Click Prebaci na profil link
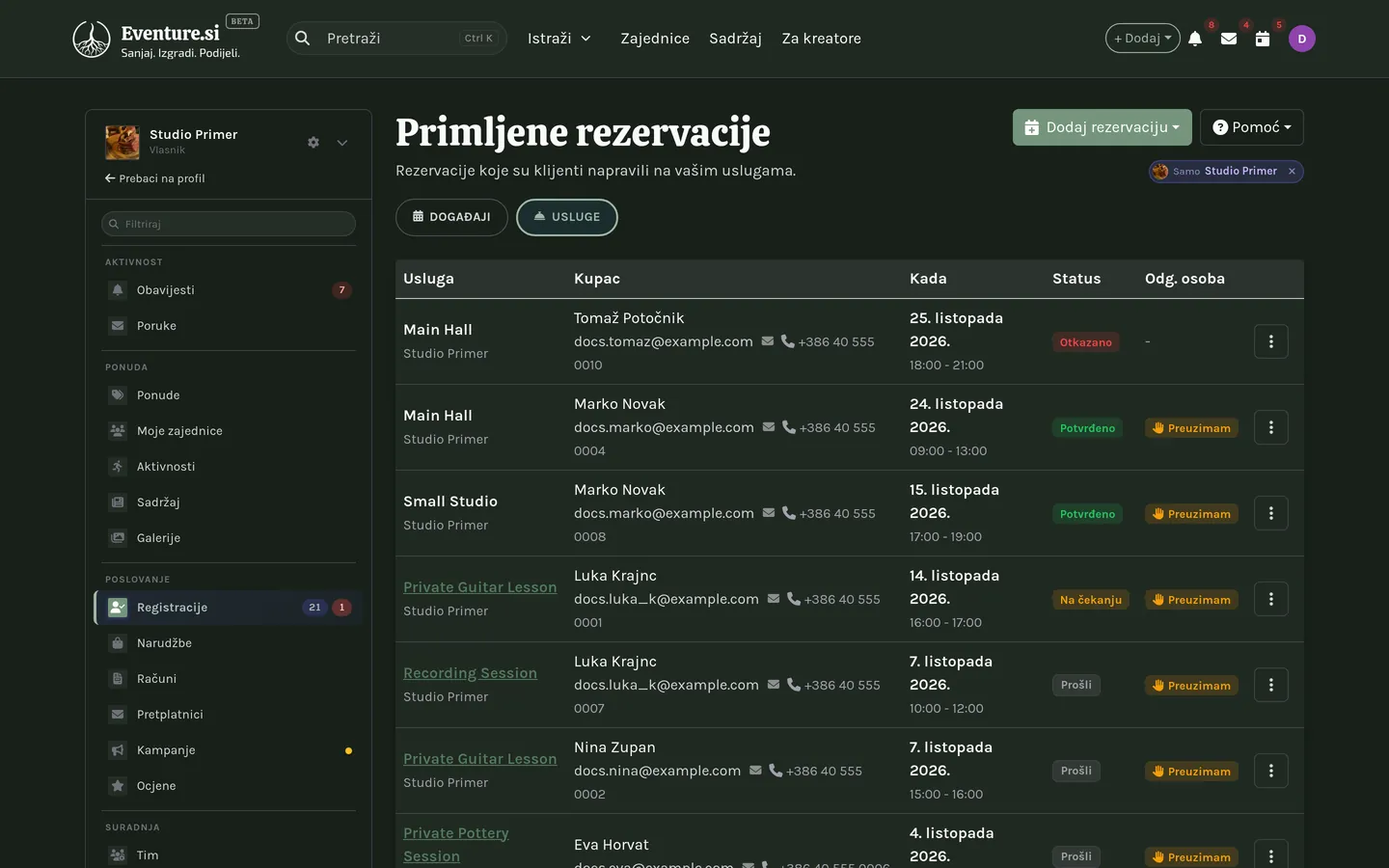Image resolution: width=1389 pixels, height=868 pixels. 155,178
